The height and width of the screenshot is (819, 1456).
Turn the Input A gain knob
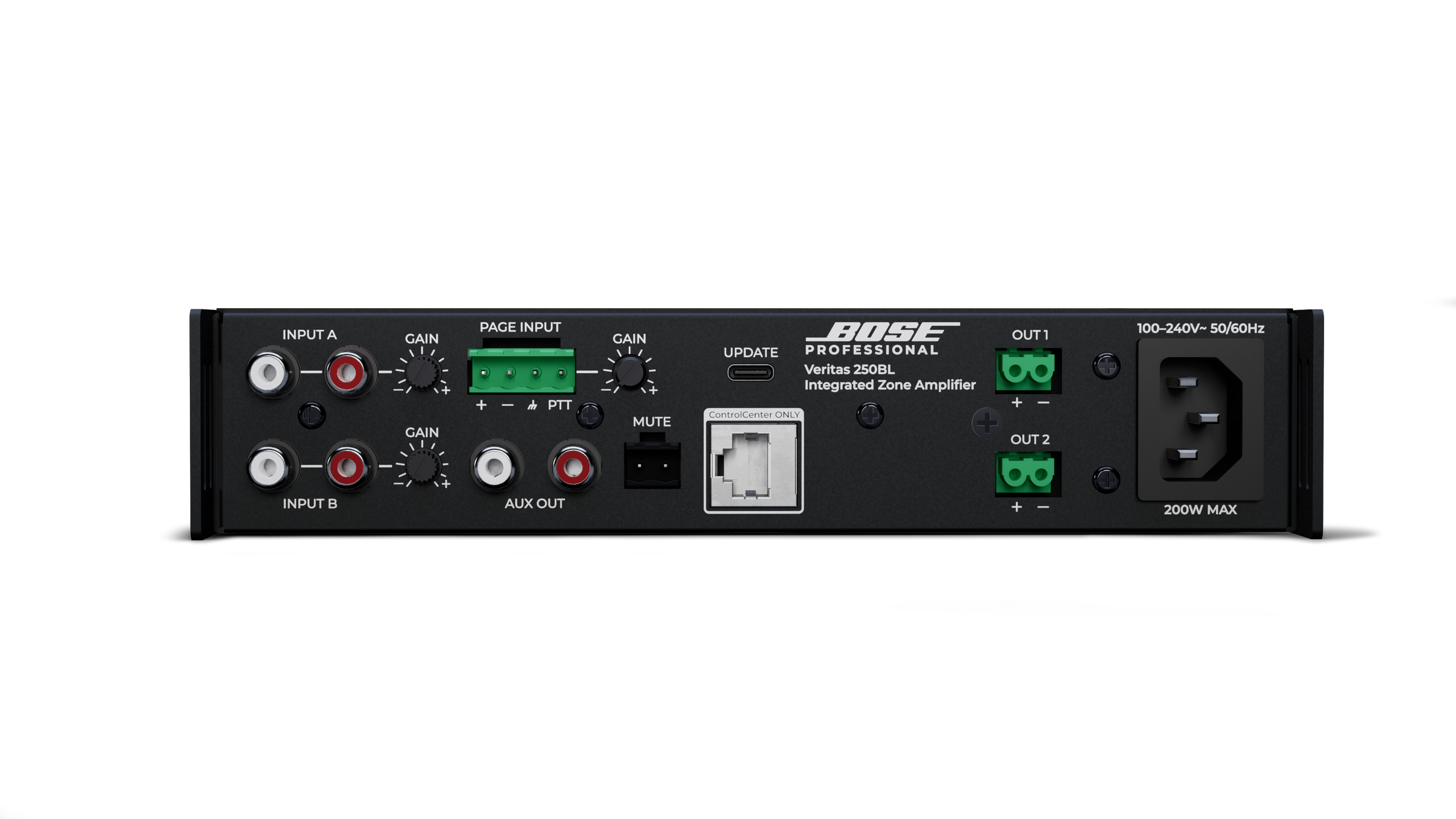point(422,372)
